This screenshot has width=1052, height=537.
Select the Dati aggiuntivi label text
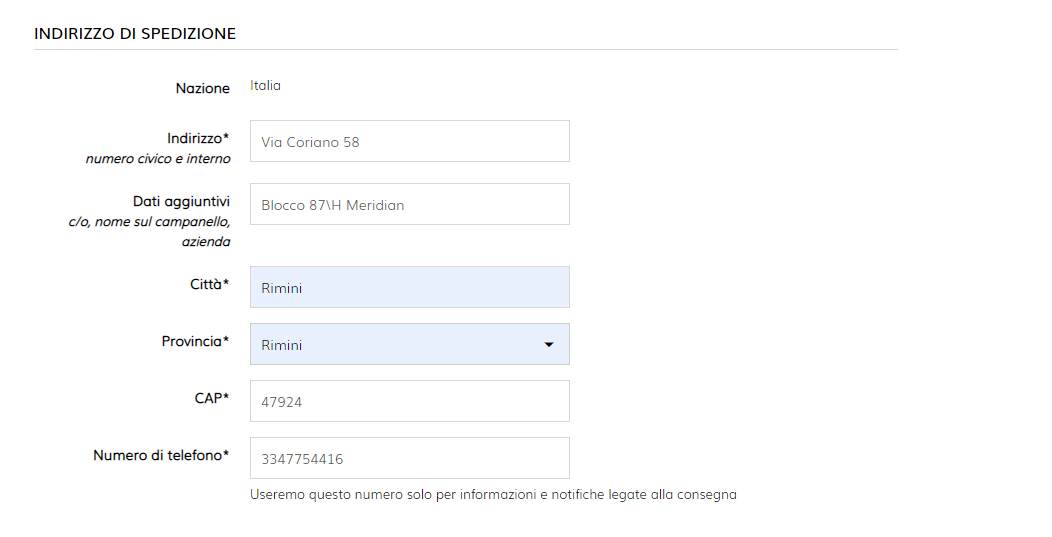click(x=181, y=201)
